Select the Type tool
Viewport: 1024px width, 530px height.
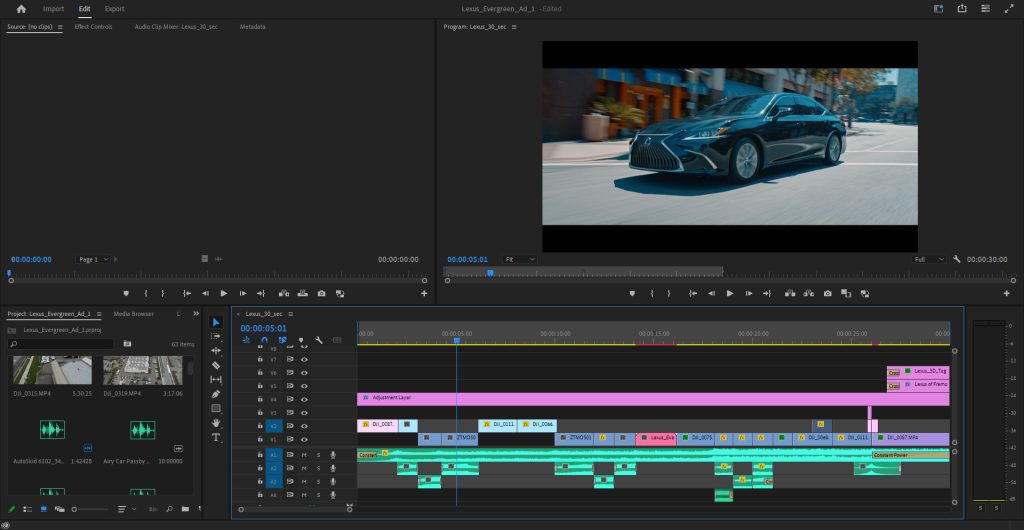pyautogui.click(x=216, y=437)
